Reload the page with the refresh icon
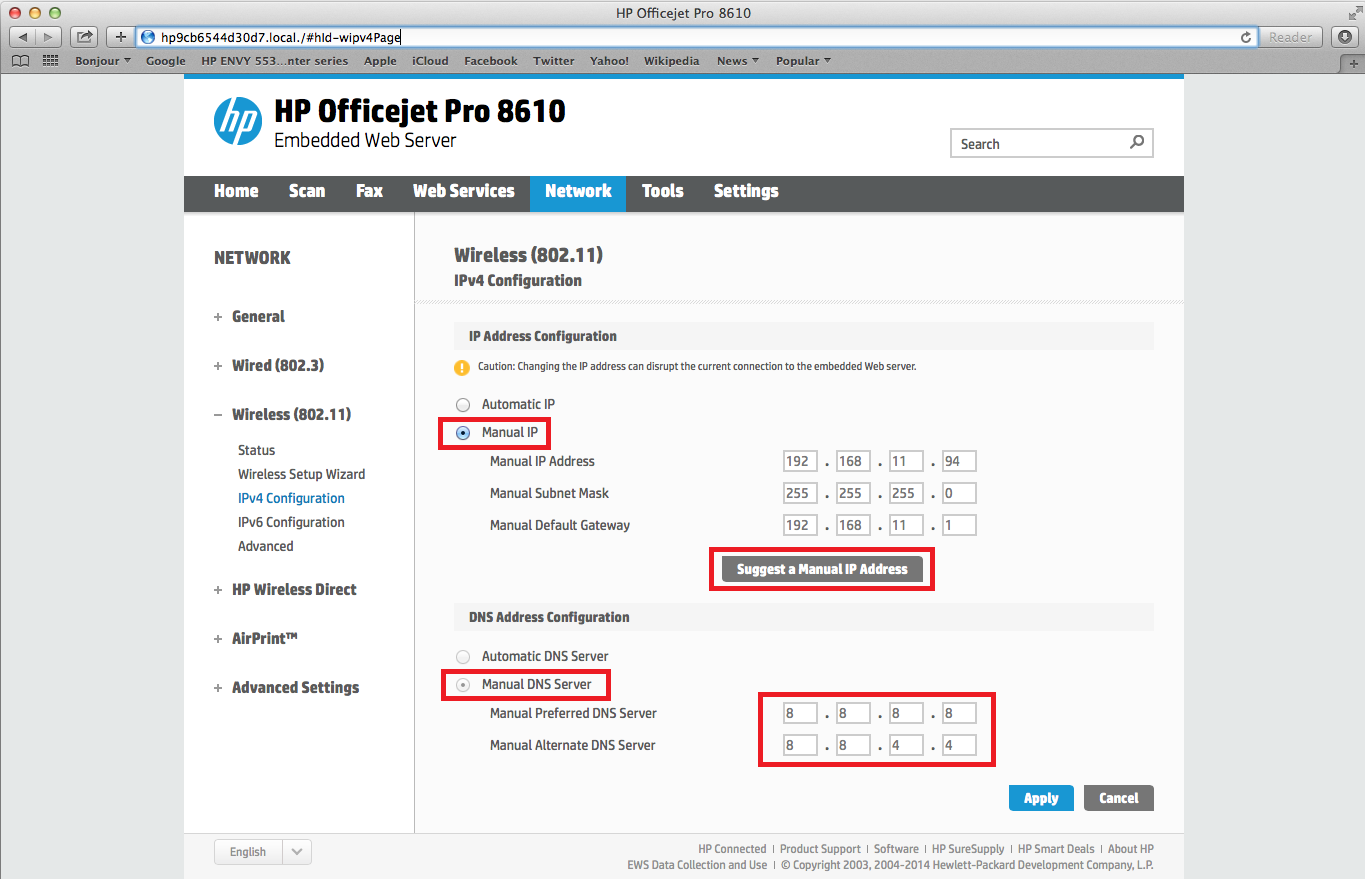1365x879 pixels. coord(1246,37)
